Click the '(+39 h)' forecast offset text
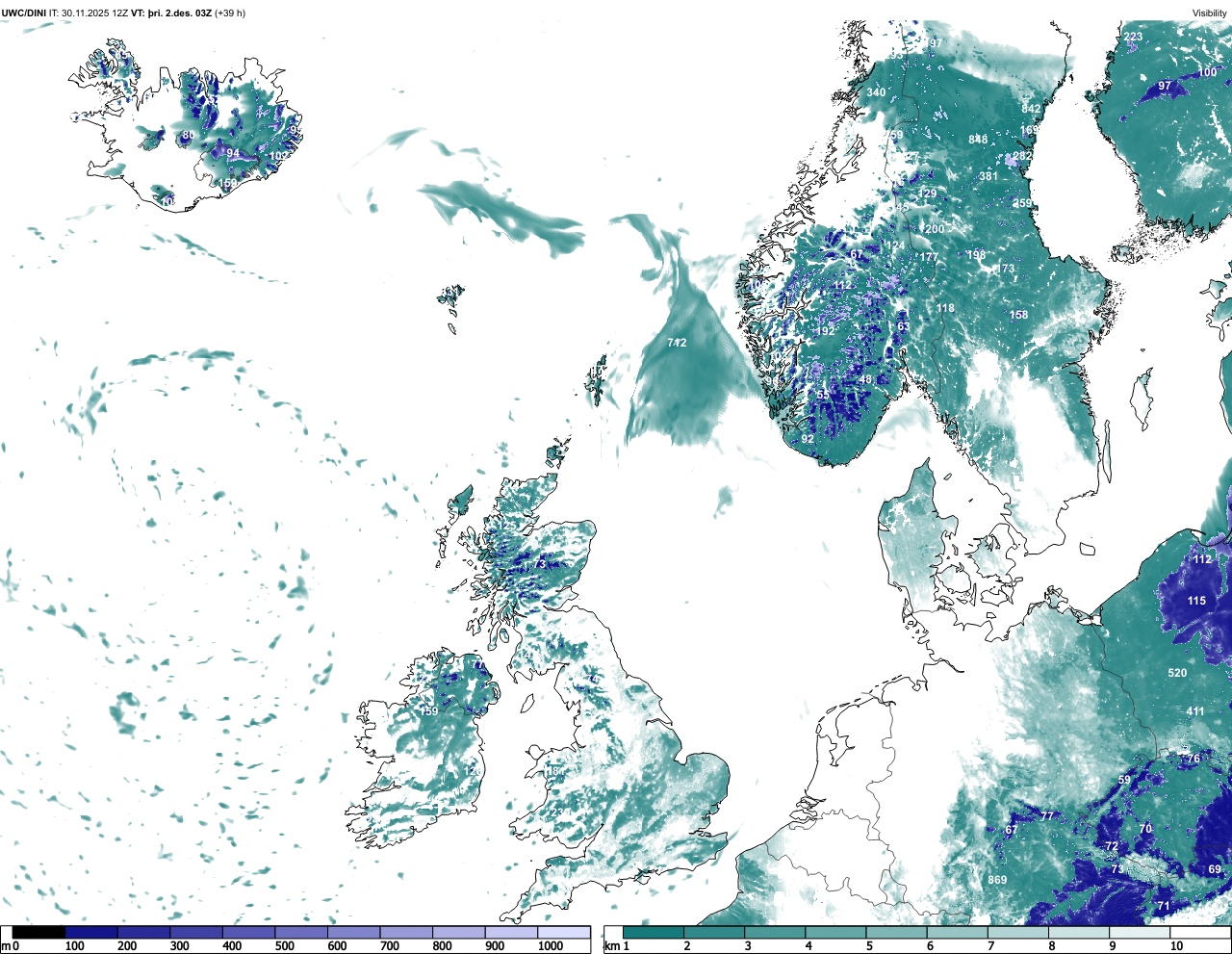1232x954 pixels. pos(230,13)
